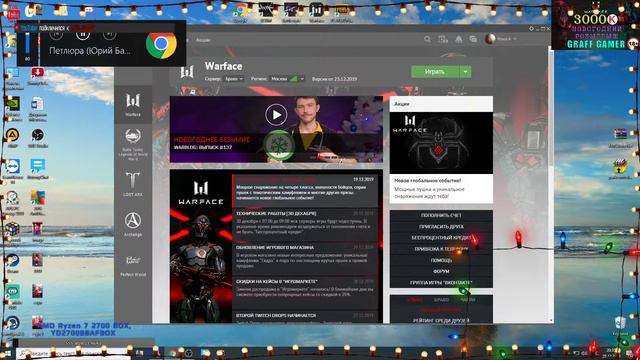Open the Привязка к телефону link
This screenshot has width=640, height=360.
point(441,249)
